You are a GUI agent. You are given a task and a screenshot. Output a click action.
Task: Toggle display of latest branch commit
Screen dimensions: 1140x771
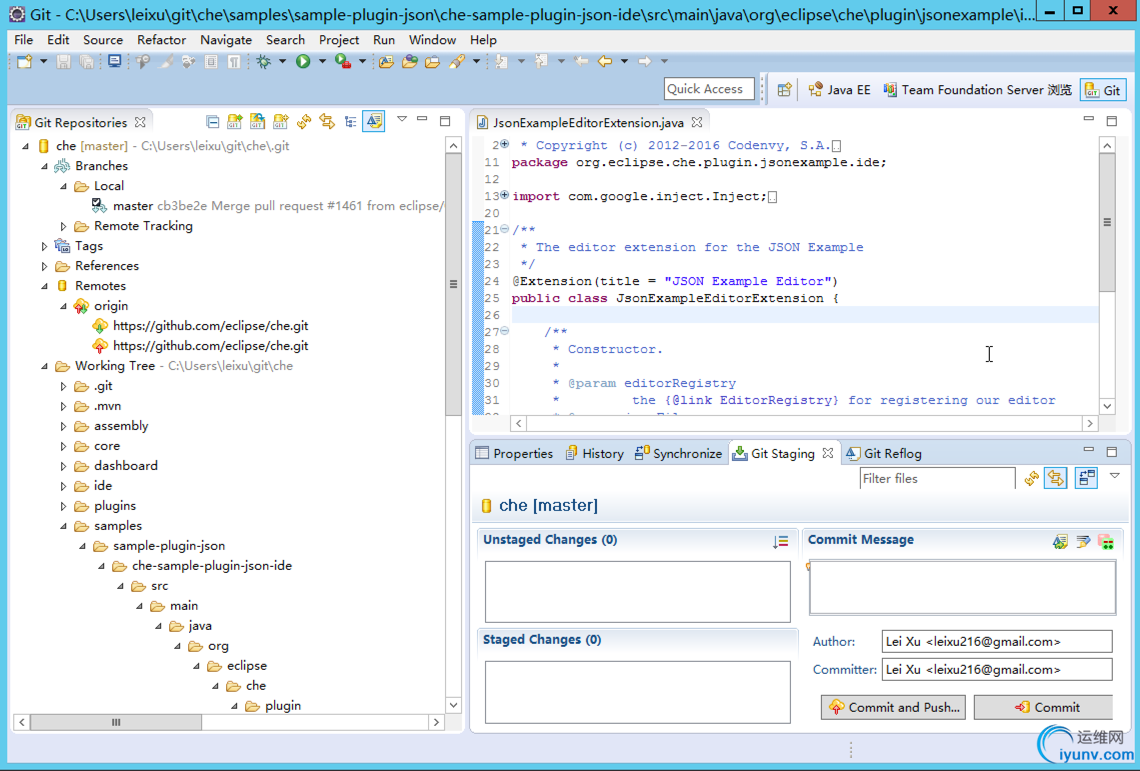374,121
